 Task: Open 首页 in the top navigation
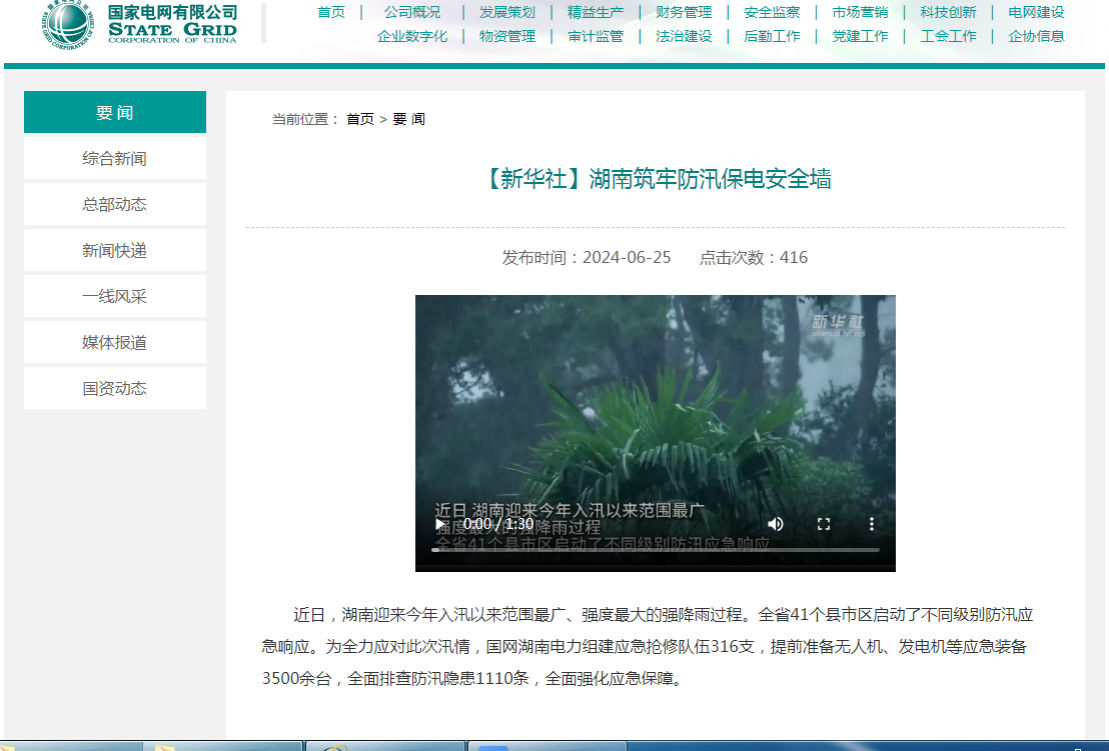[x=331, y=12]
